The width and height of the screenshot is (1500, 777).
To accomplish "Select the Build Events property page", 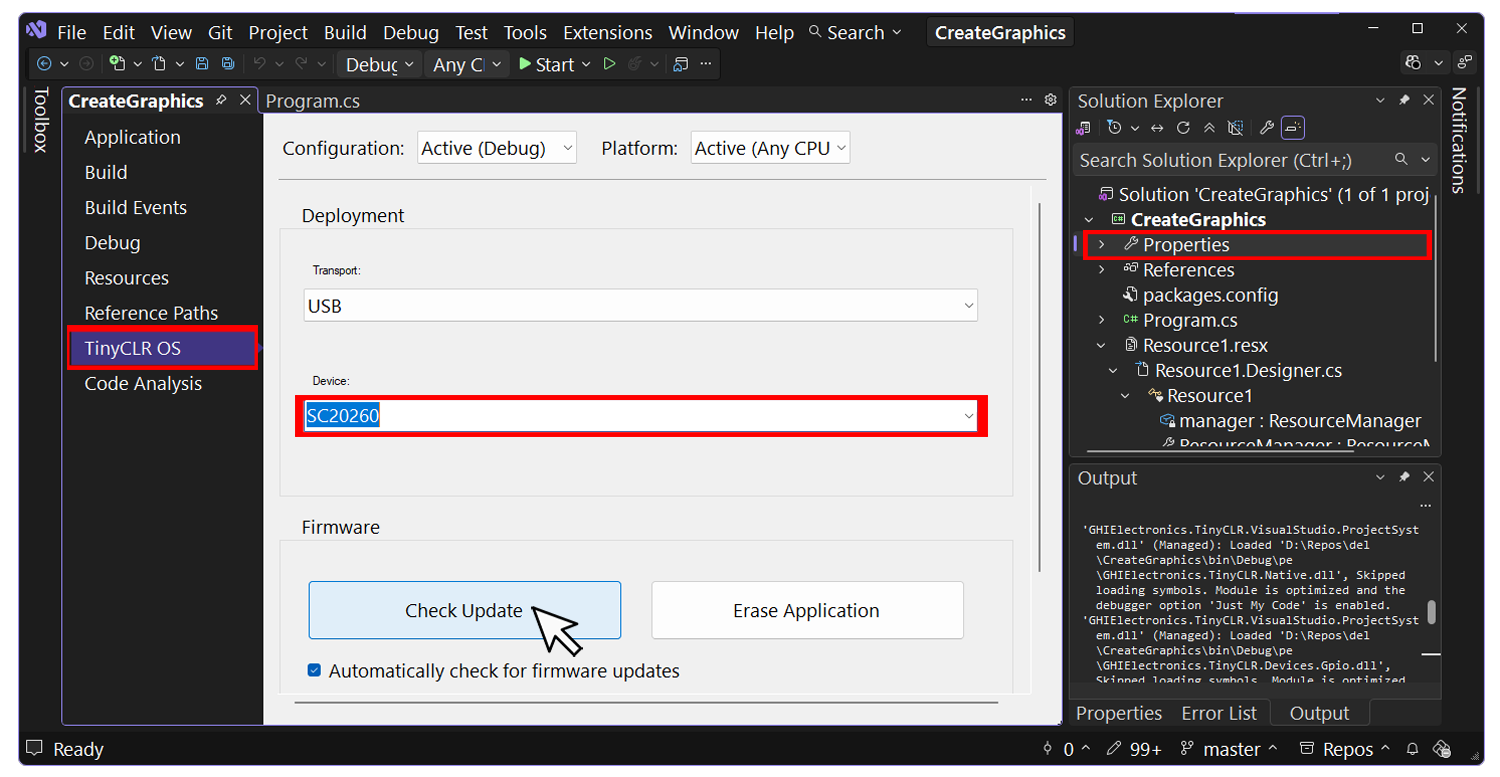I will coord(135,207).
